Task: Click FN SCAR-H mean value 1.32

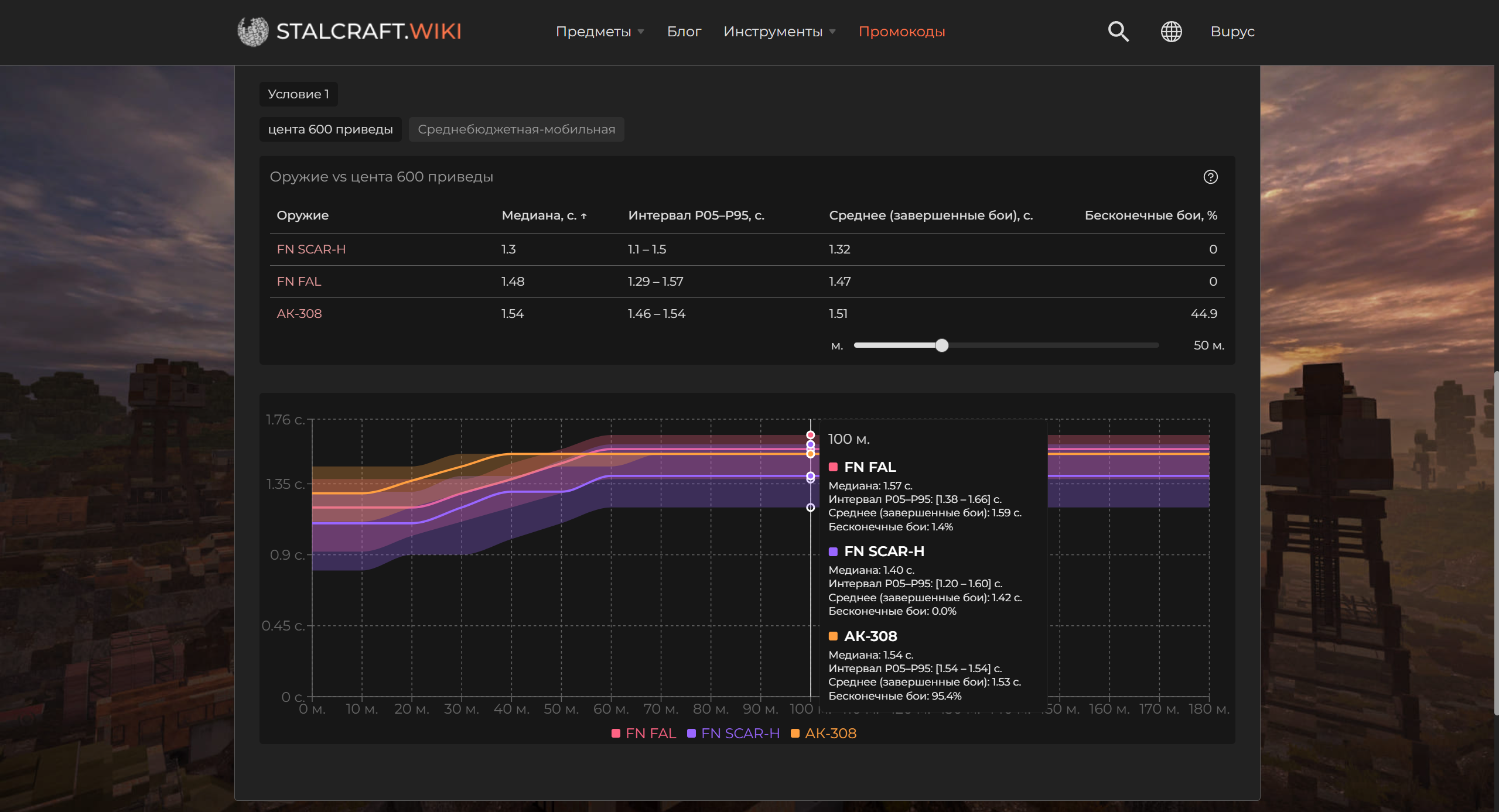Action: [839, 249]
